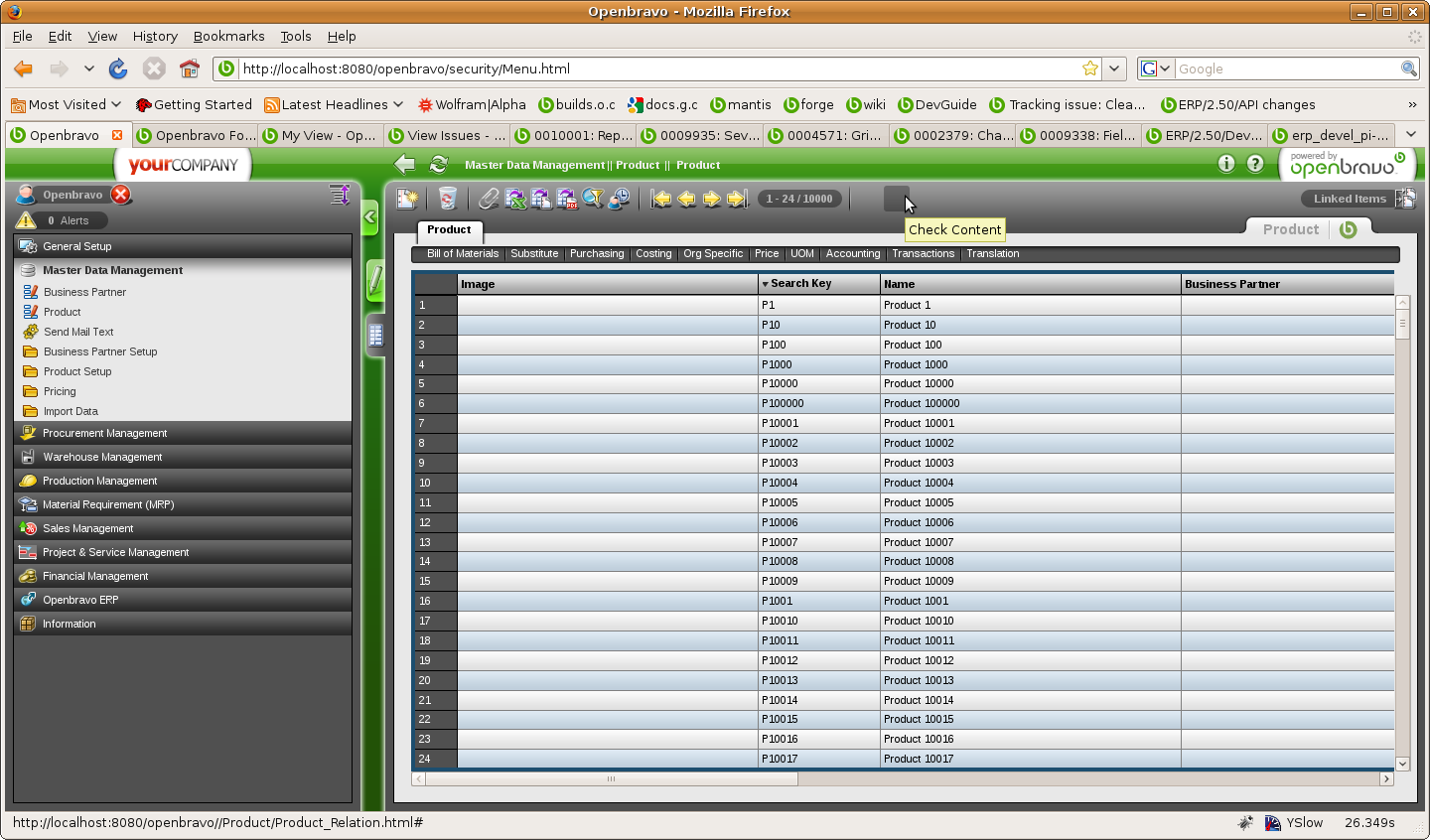Expand the Product Setup folder

[x=77, y=371]
